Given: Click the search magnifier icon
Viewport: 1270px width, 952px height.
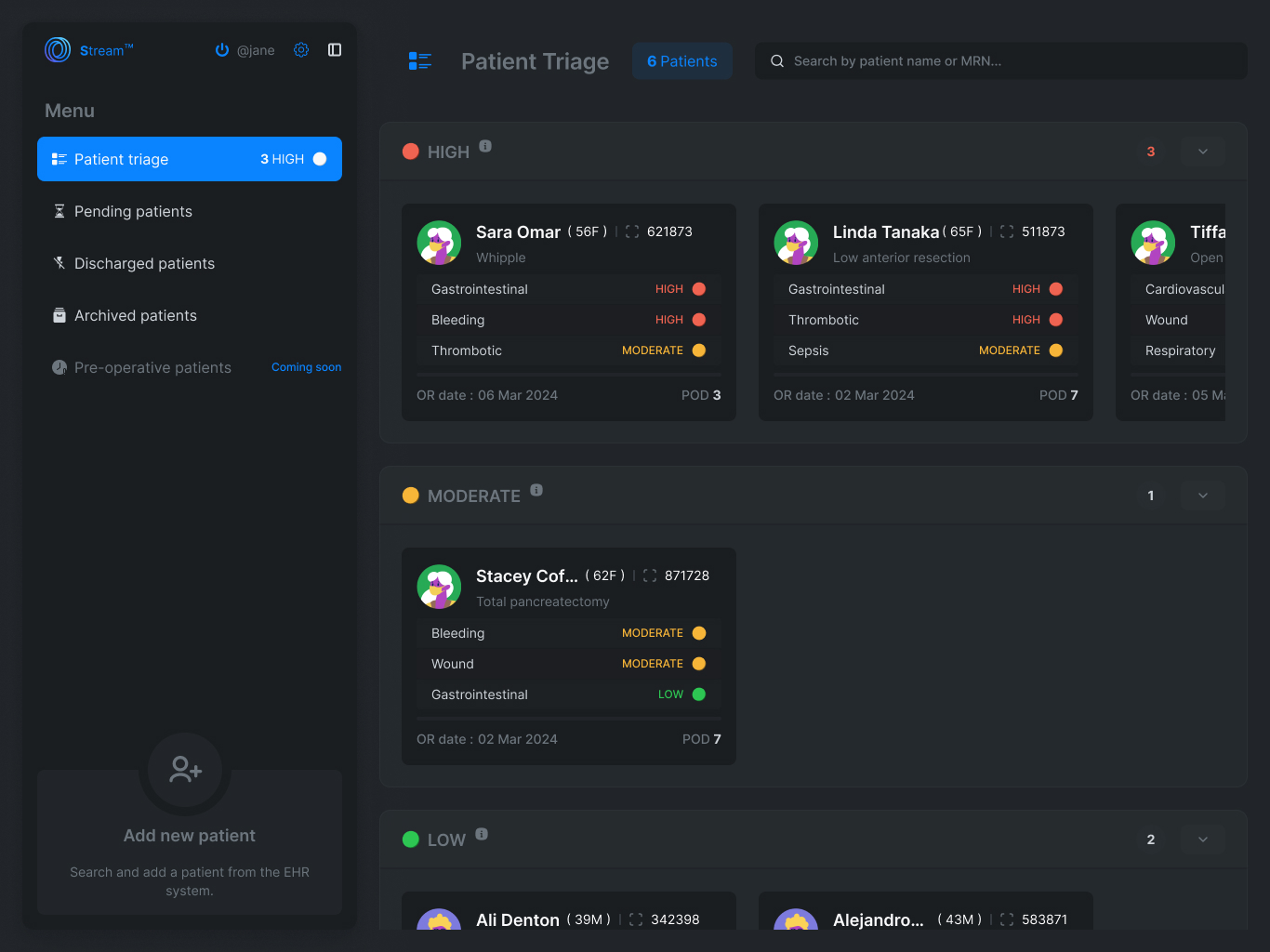Looking at the screenshot, I should [777, 61].
